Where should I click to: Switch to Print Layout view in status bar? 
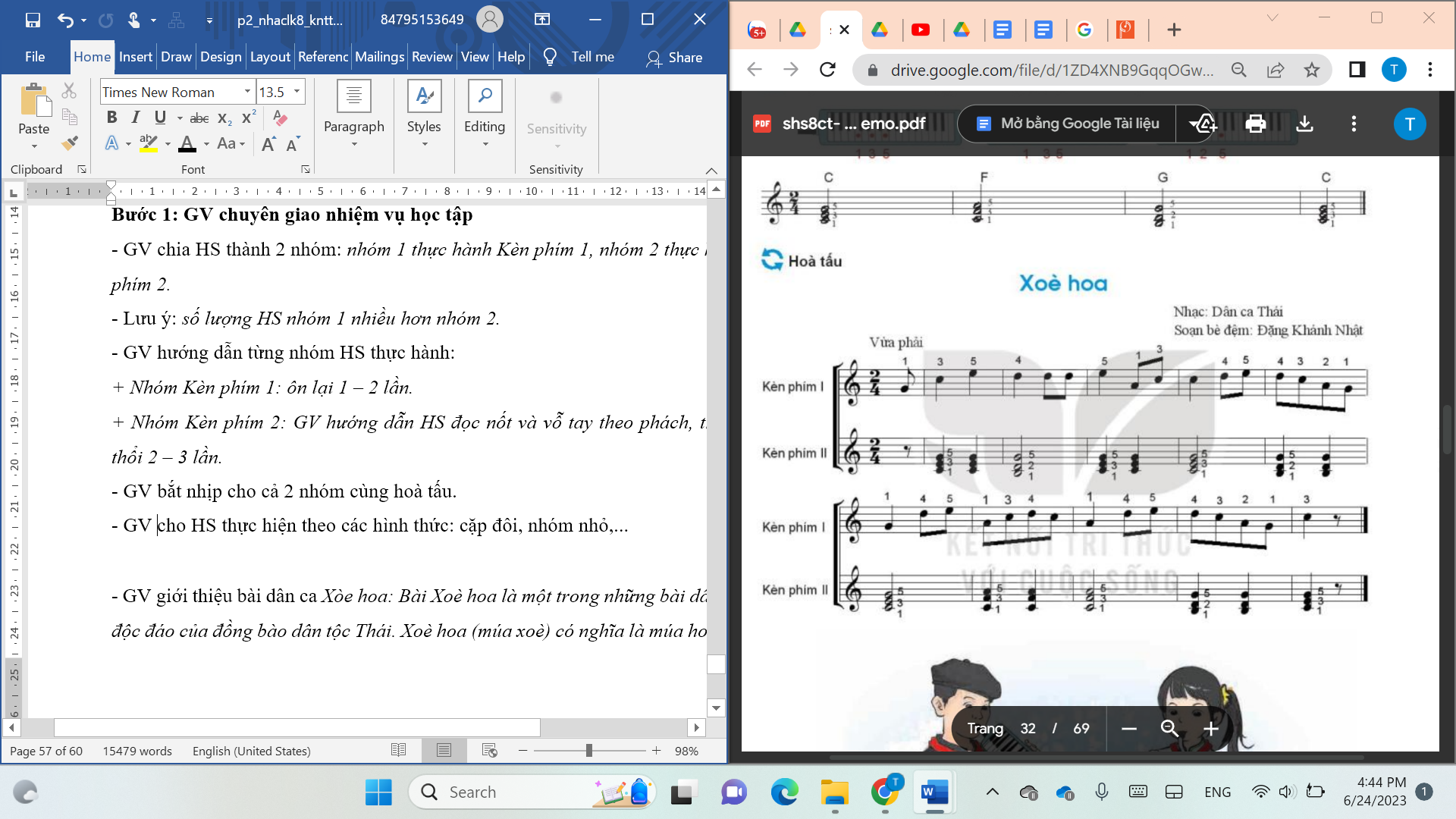(444, 751)
